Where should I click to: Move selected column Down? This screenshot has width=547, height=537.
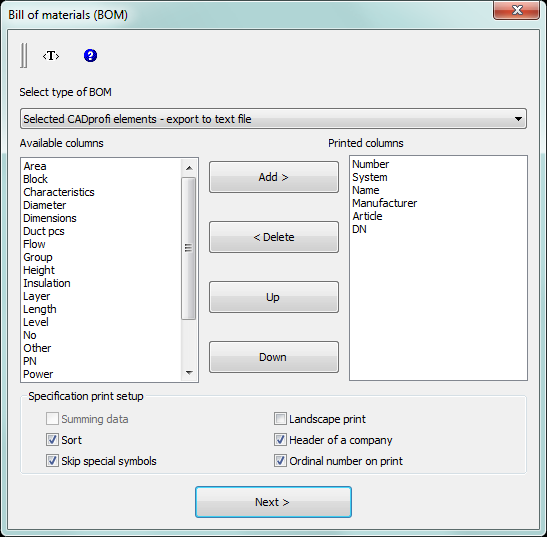(274, 357)
